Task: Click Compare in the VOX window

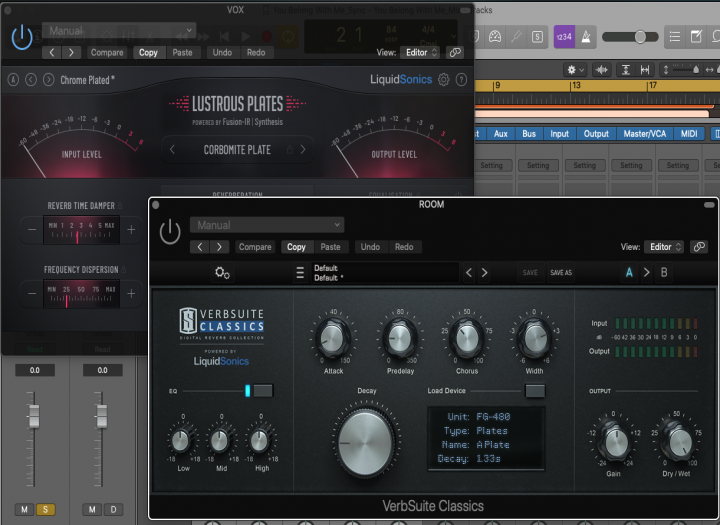Action: point(107,52)
